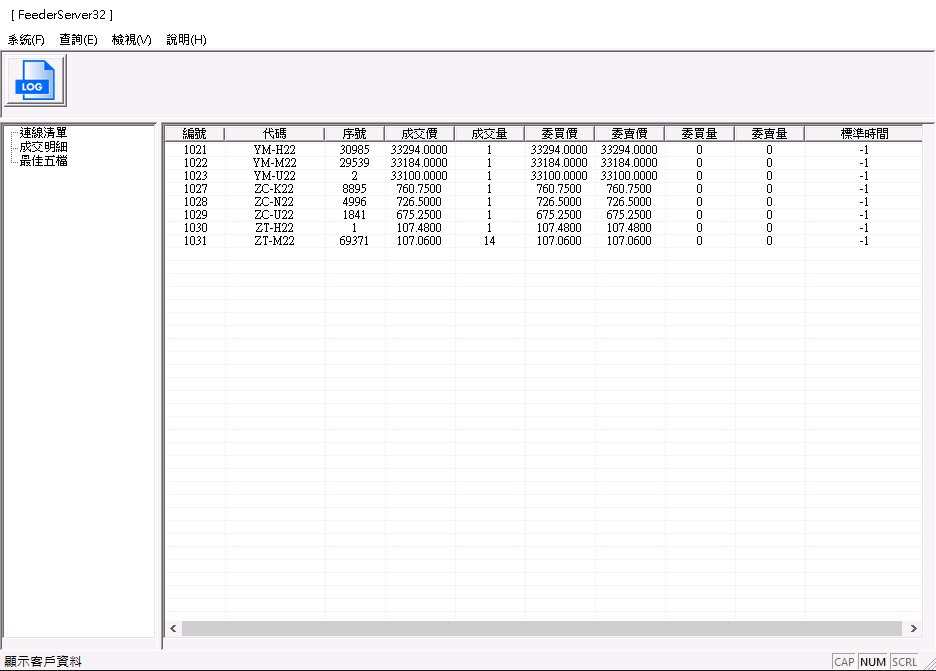This screenshot has width=936, height=671.
Task: Sort by the 委買價 column header
Action: [x=559, y=134]
